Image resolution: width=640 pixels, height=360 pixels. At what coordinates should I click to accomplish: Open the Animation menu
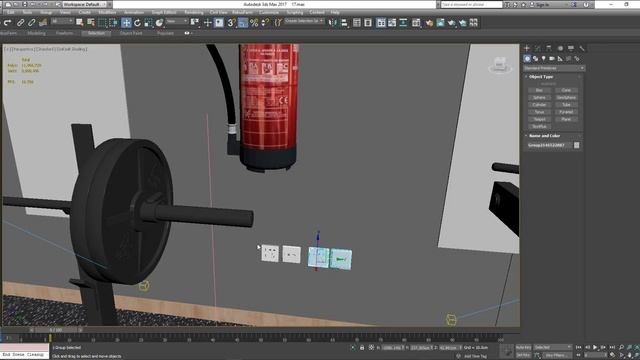click(x=134, y=13)
